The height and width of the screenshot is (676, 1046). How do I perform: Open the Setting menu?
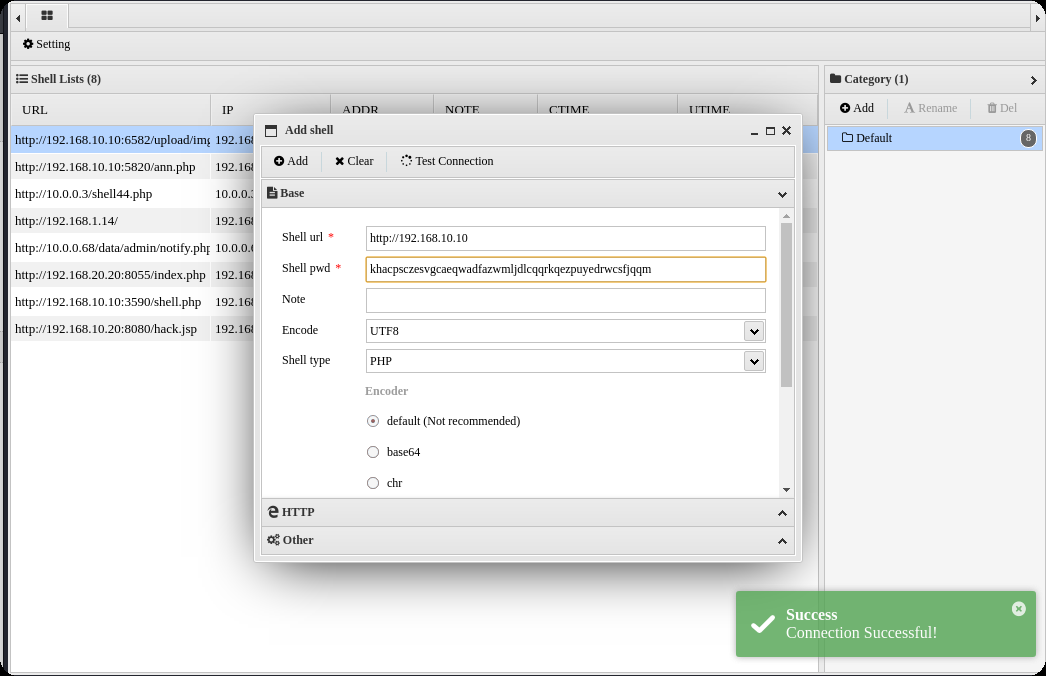point(47,44)
